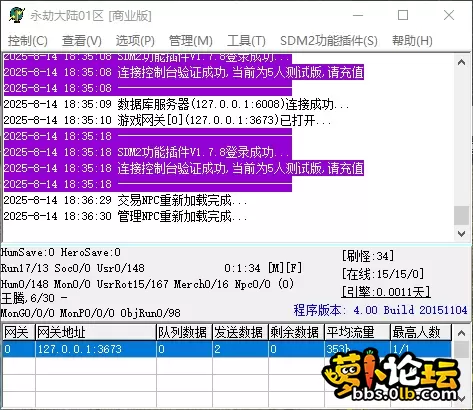
Task: Click the 发送数据 cell showing 2
Action: (x=241, y=349)
